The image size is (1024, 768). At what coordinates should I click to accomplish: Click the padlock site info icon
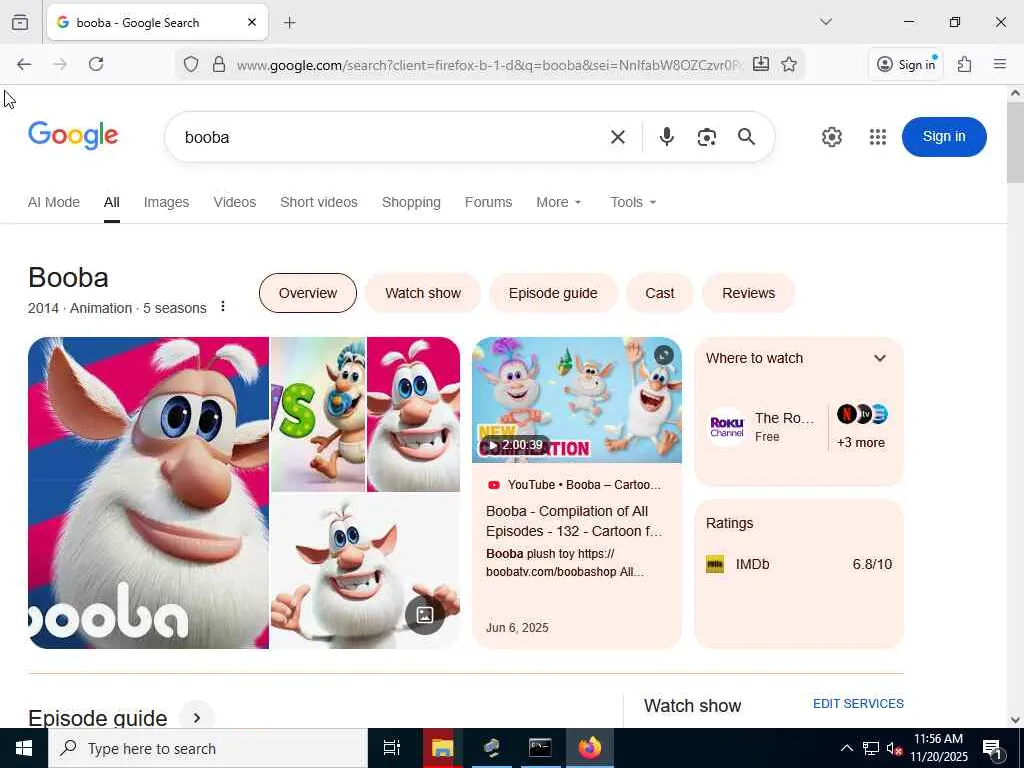click(219, 64)
